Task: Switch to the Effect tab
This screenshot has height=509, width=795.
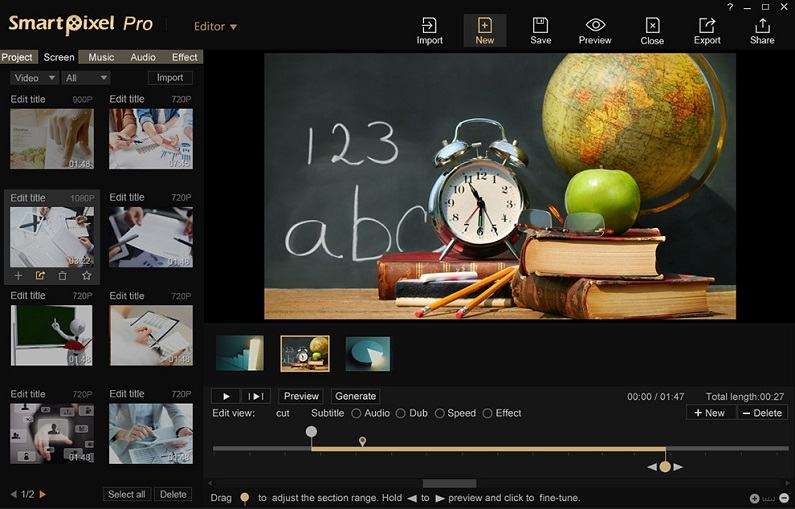Action: 184,57
